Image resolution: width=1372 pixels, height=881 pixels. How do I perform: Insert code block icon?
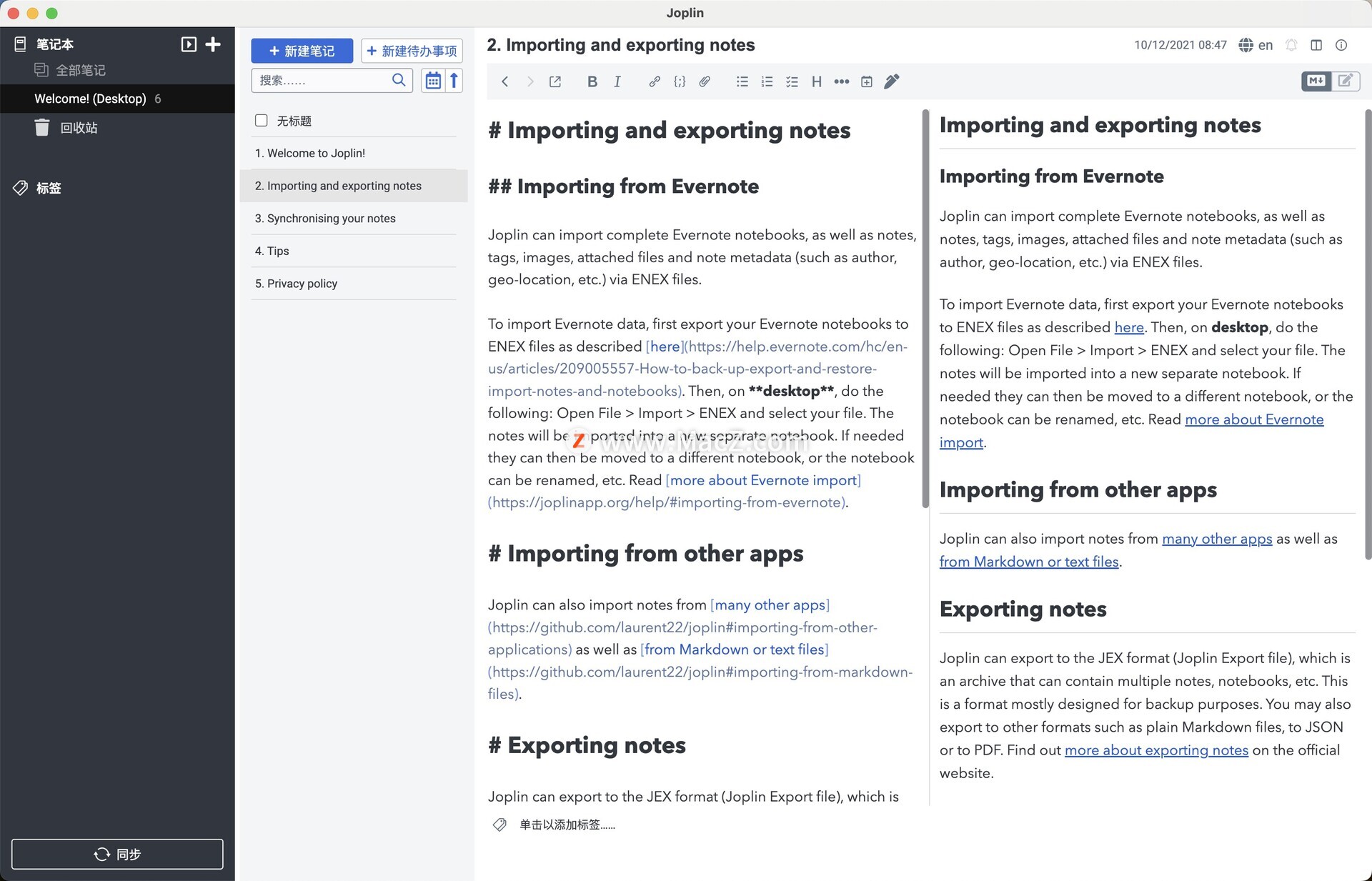680,81
